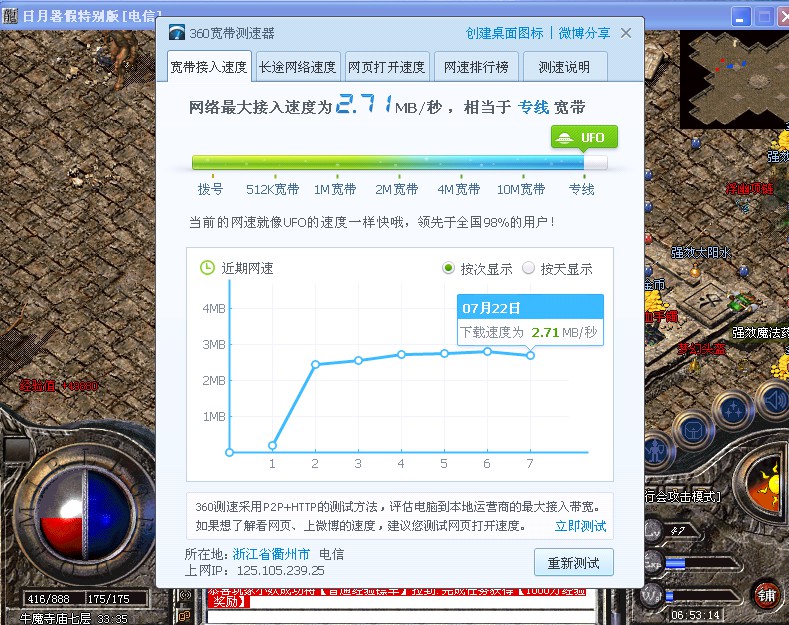
Task: Open the 网速排行榜 tab
Action: [x=476, y=67]
